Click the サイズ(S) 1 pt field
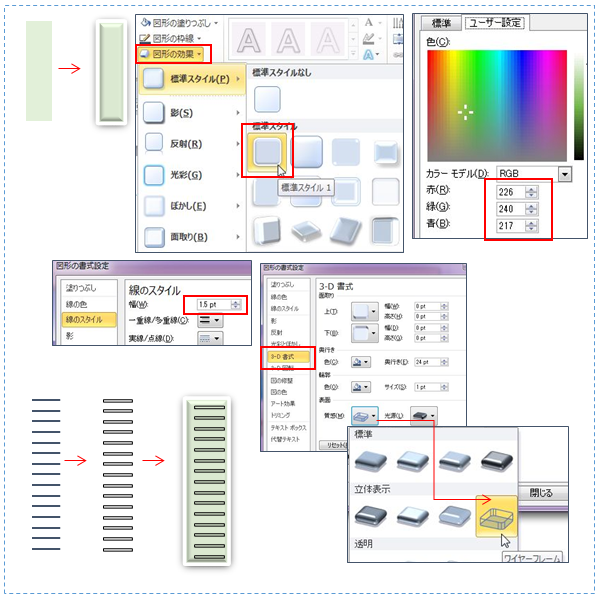 [427, 387]
